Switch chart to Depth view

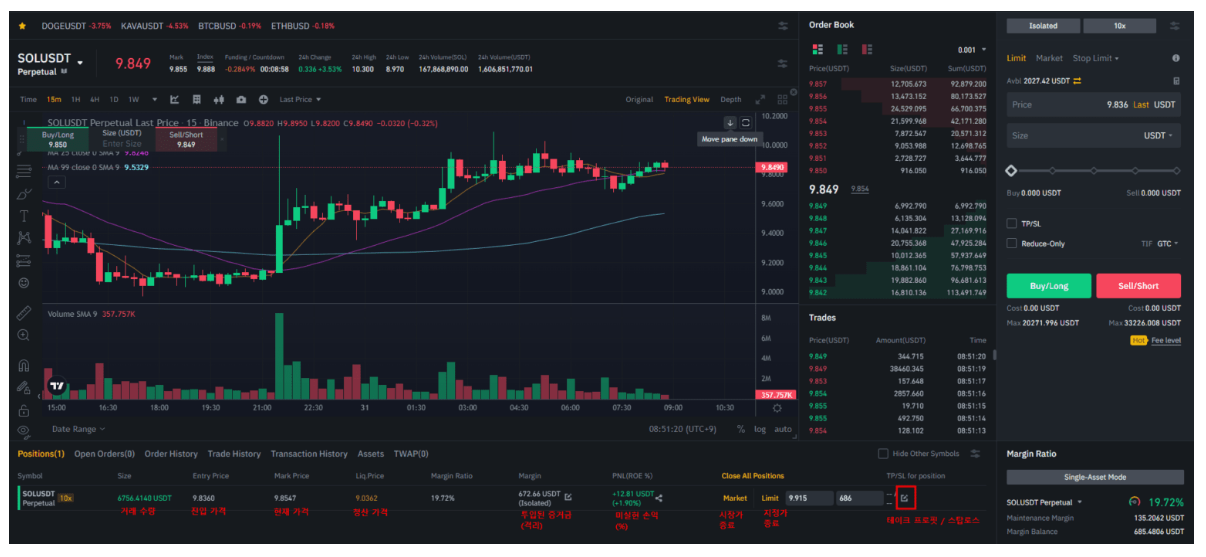click(731, 99)
